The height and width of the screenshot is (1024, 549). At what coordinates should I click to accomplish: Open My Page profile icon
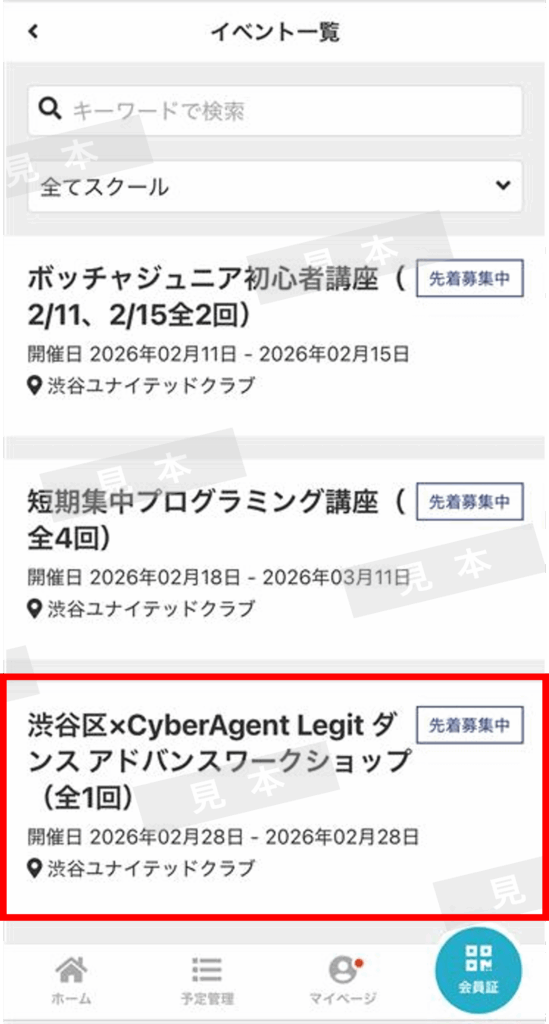(345, 970)
